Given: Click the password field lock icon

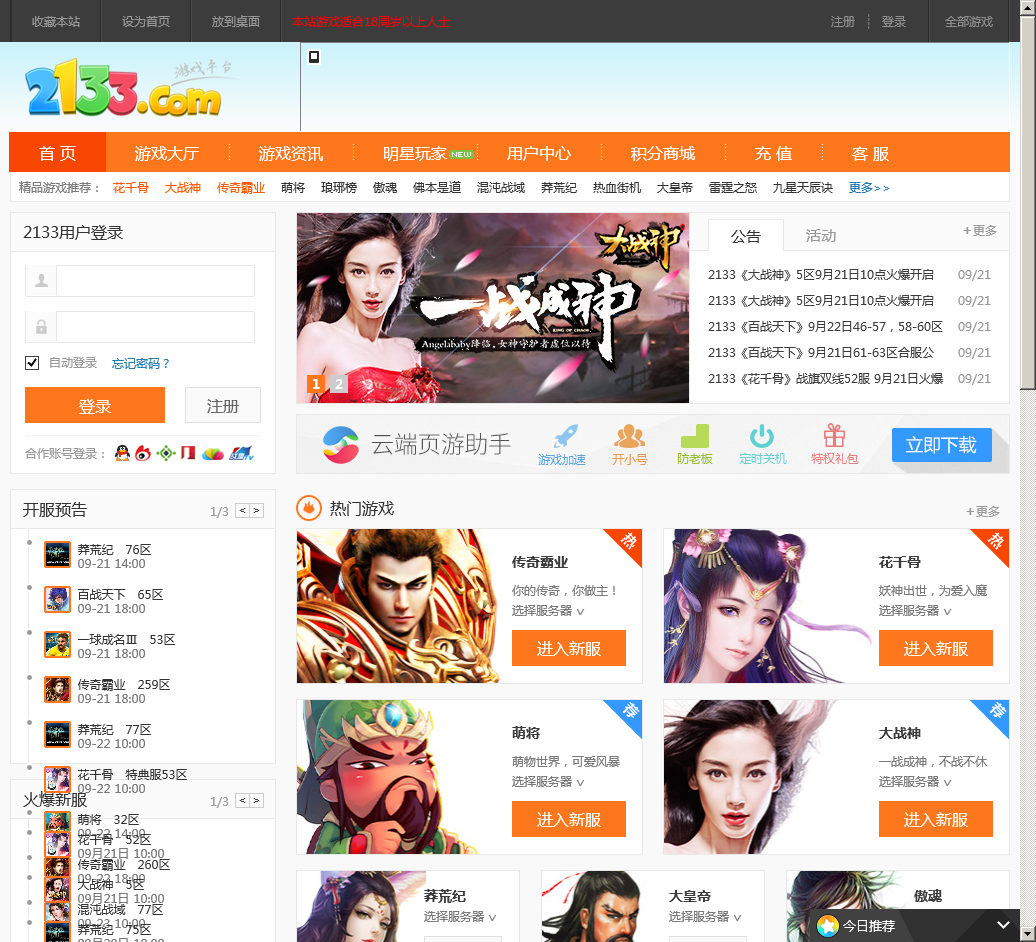Looking at the screenshot, I should pos(41,326).
